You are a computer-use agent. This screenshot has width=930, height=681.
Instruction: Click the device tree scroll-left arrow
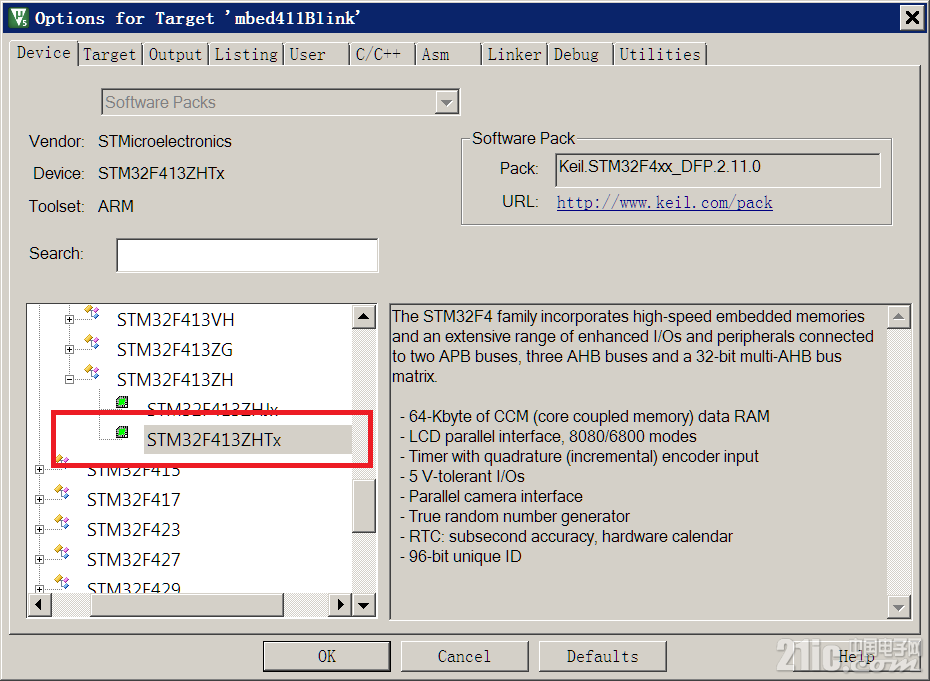39,605
